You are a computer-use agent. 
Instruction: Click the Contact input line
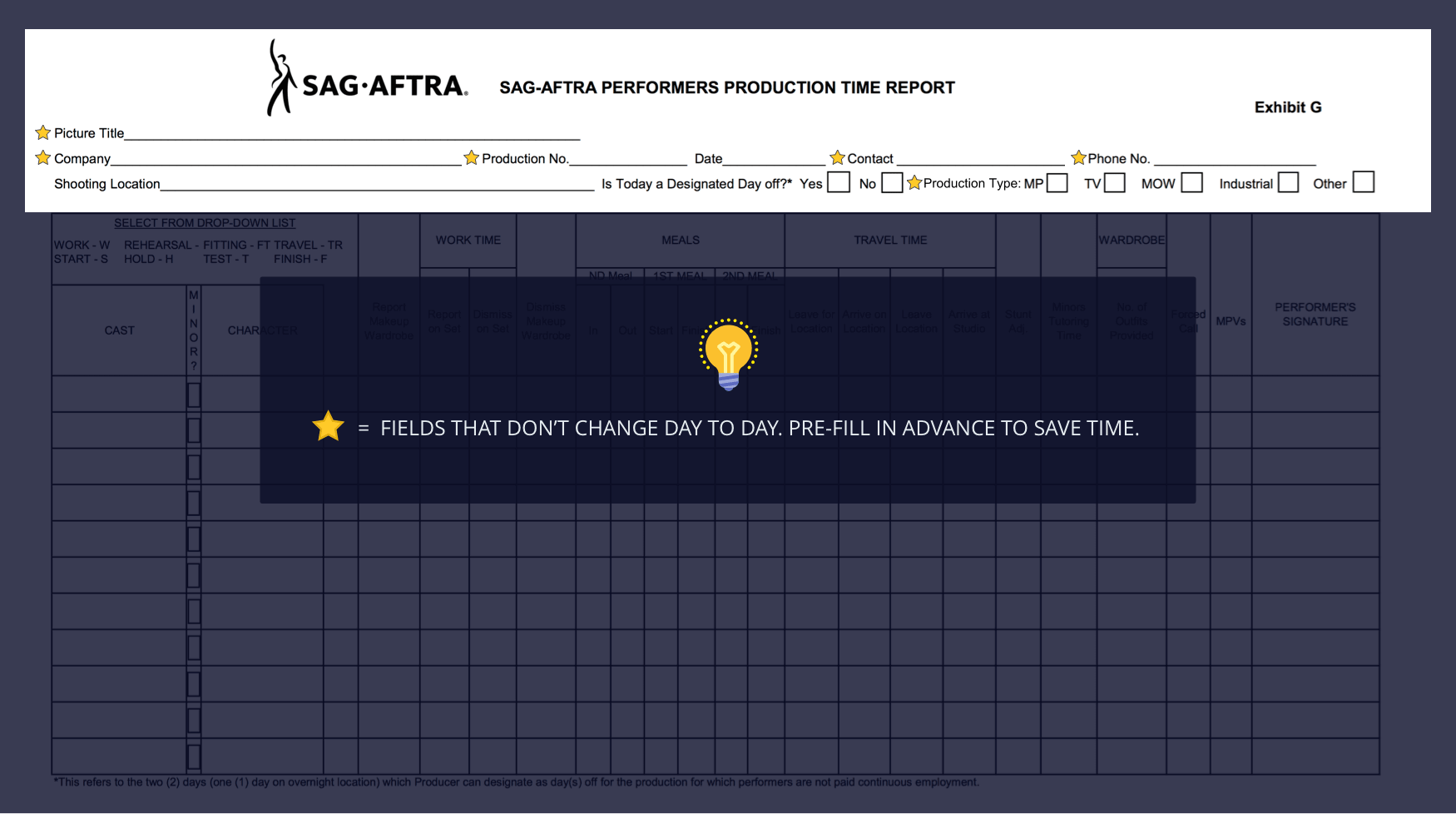tap(981, 158)
